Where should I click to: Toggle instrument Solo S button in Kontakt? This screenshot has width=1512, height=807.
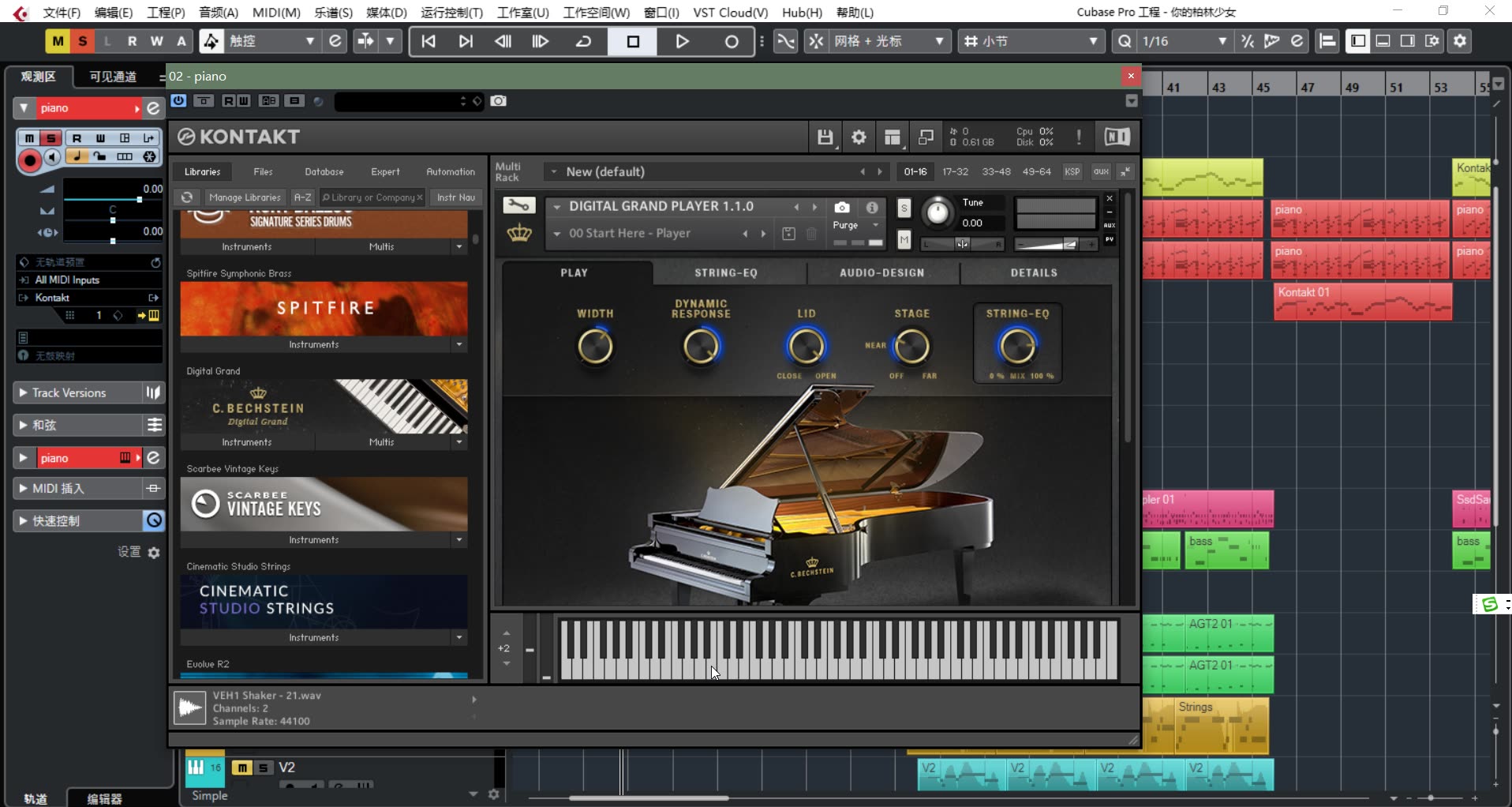pyautogui.click(x=904, y=208)
